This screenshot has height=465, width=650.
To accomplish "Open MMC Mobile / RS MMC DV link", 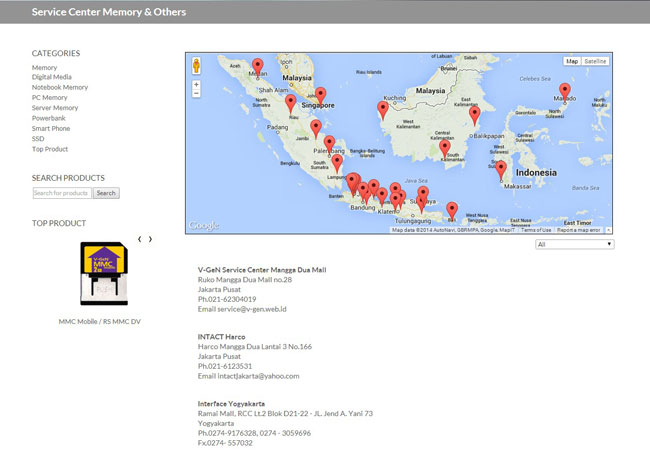I will (99, 322).
